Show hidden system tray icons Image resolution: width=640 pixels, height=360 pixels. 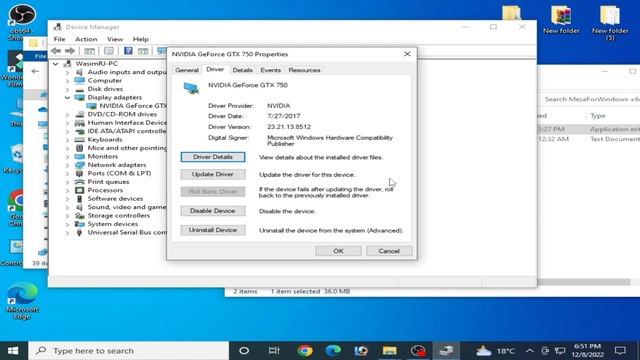529,351
